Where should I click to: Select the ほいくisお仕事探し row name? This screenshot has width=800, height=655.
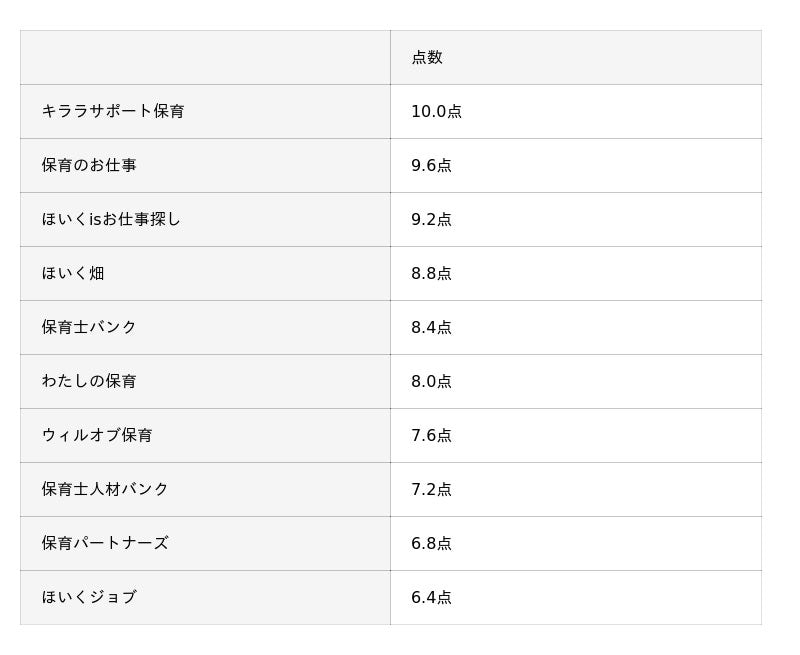(111, 220)
